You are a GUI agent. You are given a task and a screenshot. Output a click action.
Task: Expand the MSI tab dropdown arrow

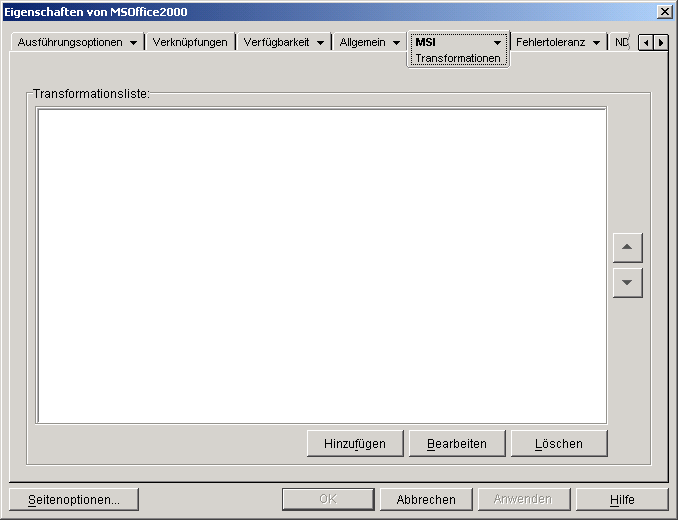pos(497,43)
